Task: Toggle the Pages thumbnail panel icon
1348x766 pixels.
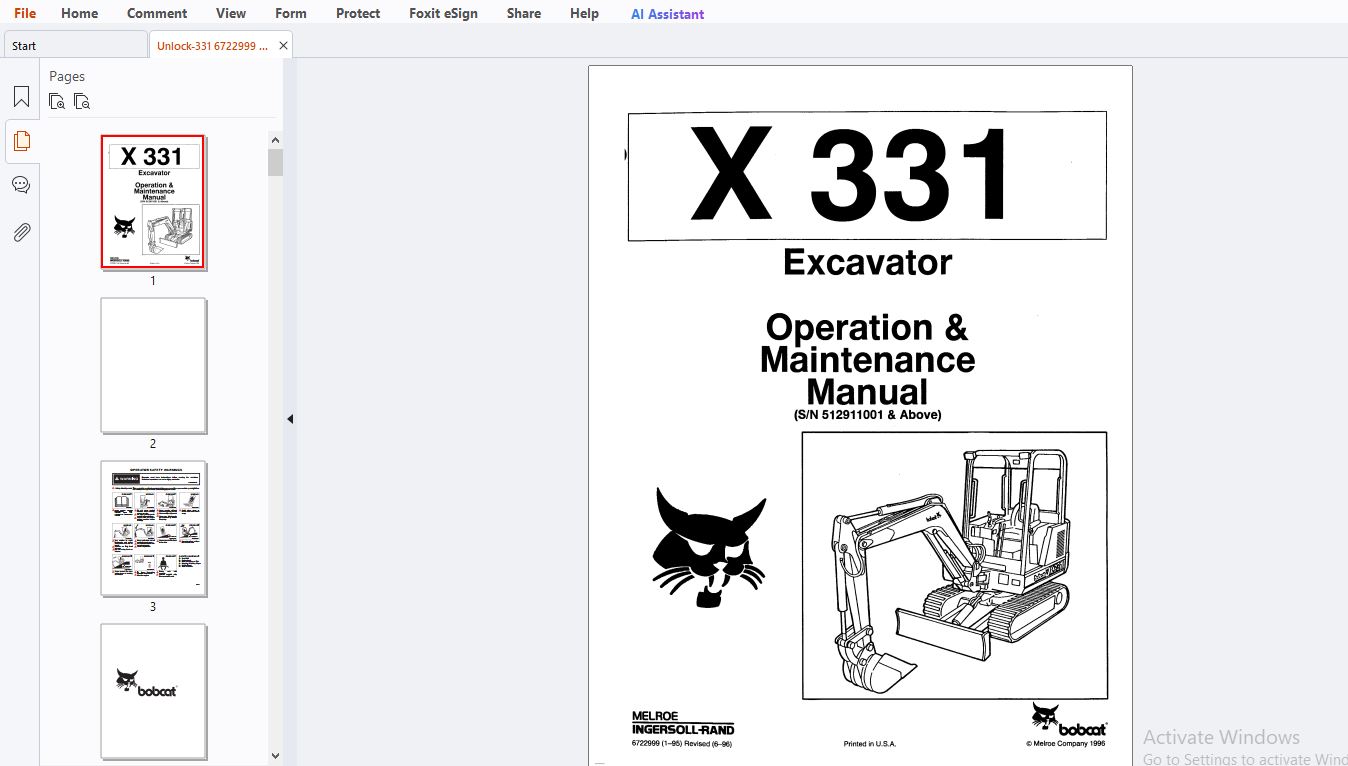Action: pos(21,141)
